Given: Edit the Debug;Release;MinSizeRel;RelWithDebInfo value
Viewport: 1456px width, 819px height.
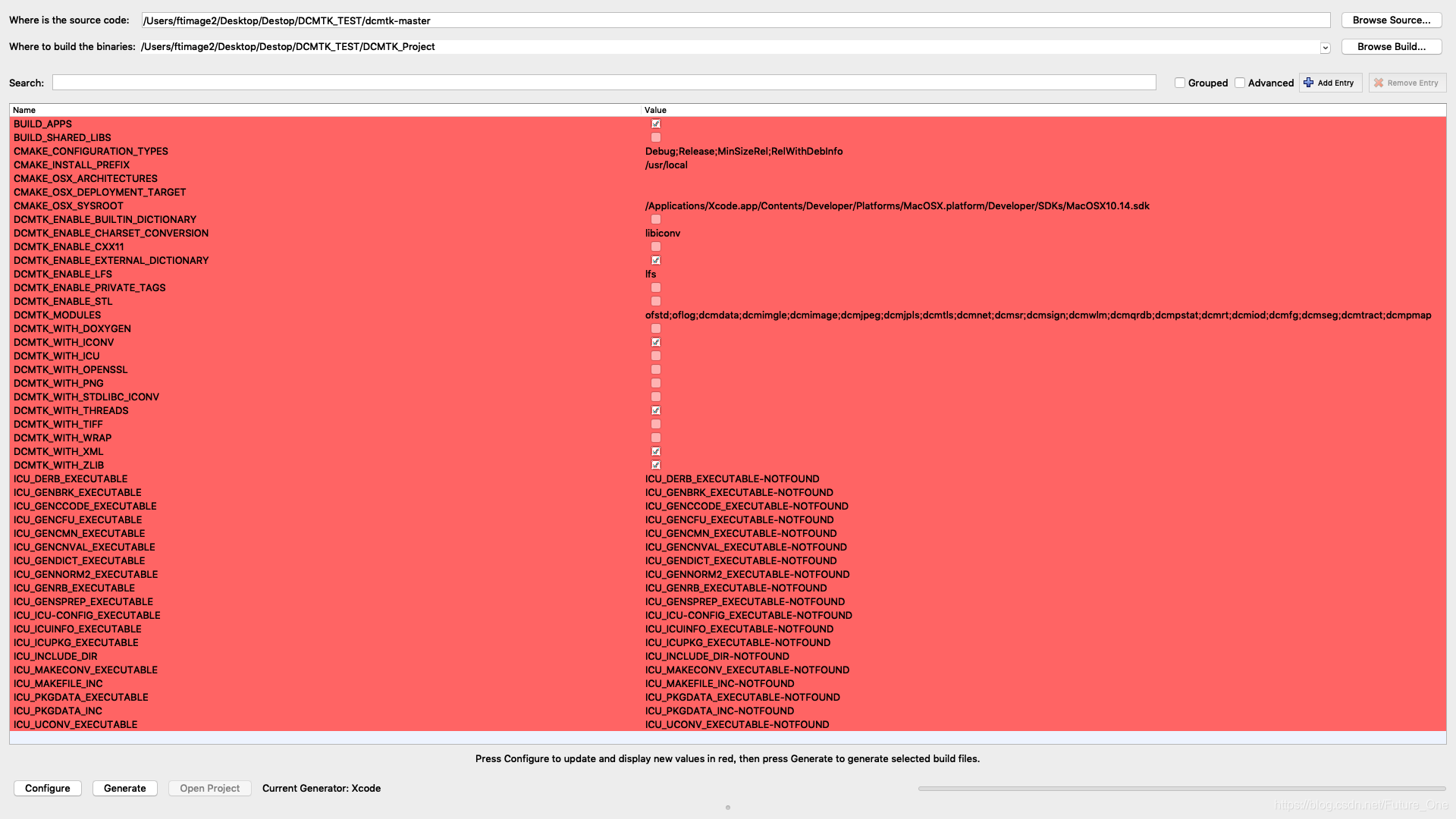Looking at the screenshot, I should [x=744, y=151].
